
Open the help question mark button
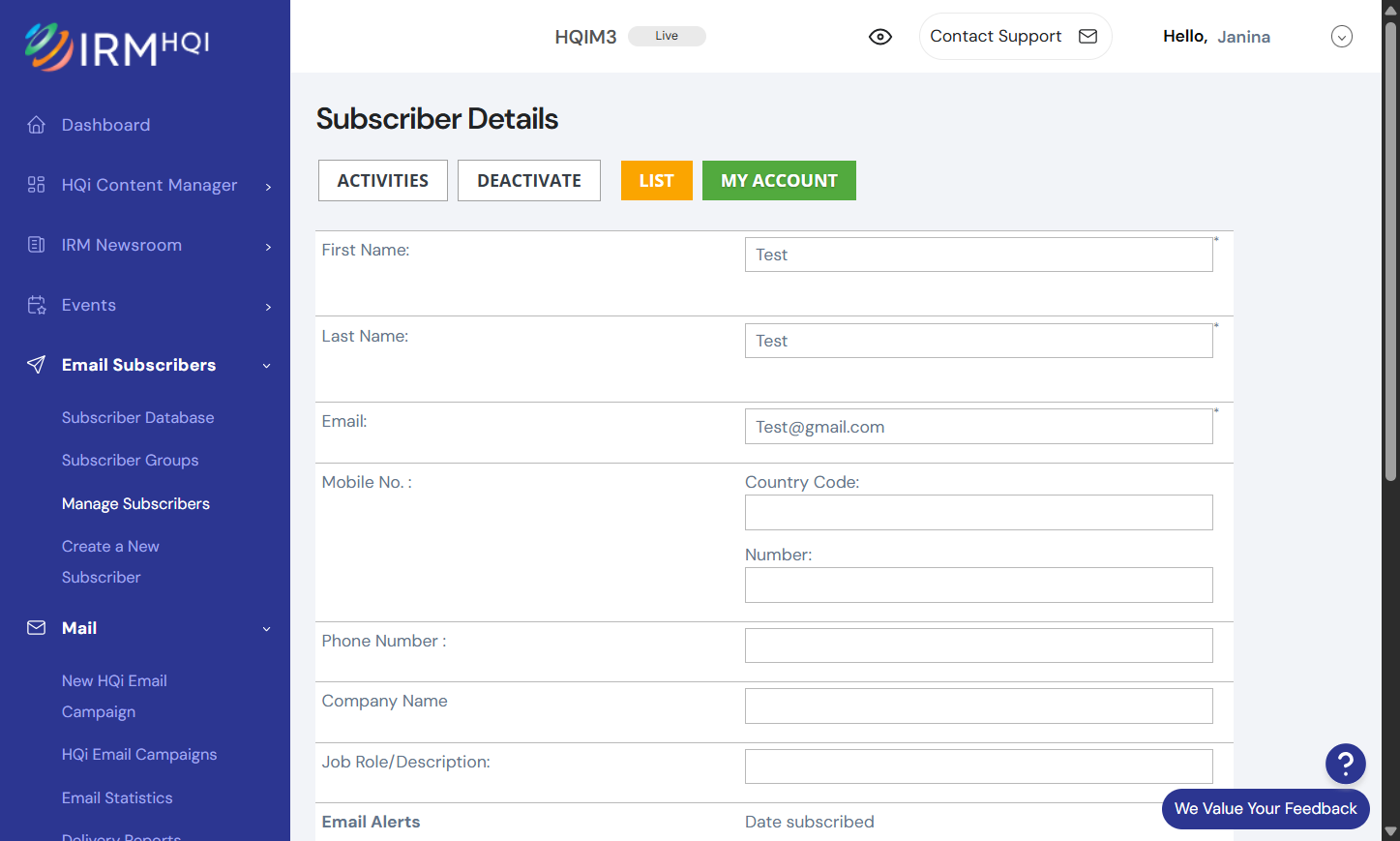[x=1345, y=764]
